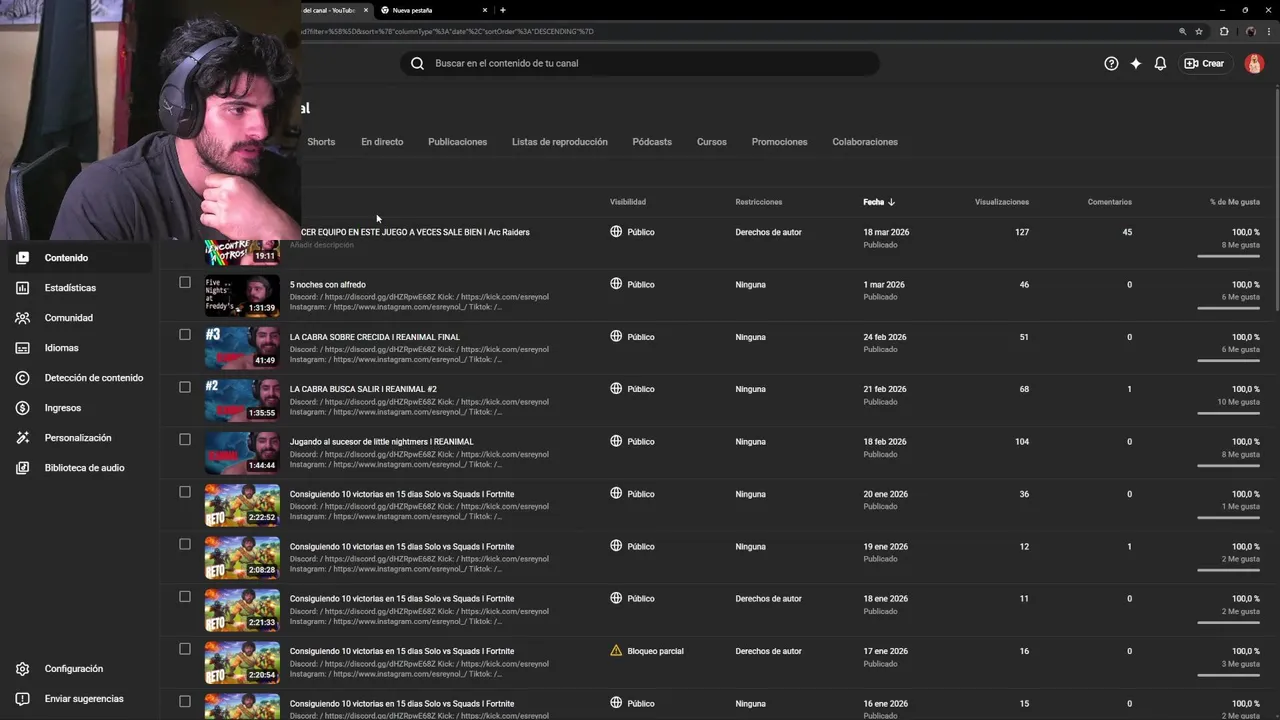Switch to Promociones tab
This screenshot has width=1280, height=720.
pos(779,142)
